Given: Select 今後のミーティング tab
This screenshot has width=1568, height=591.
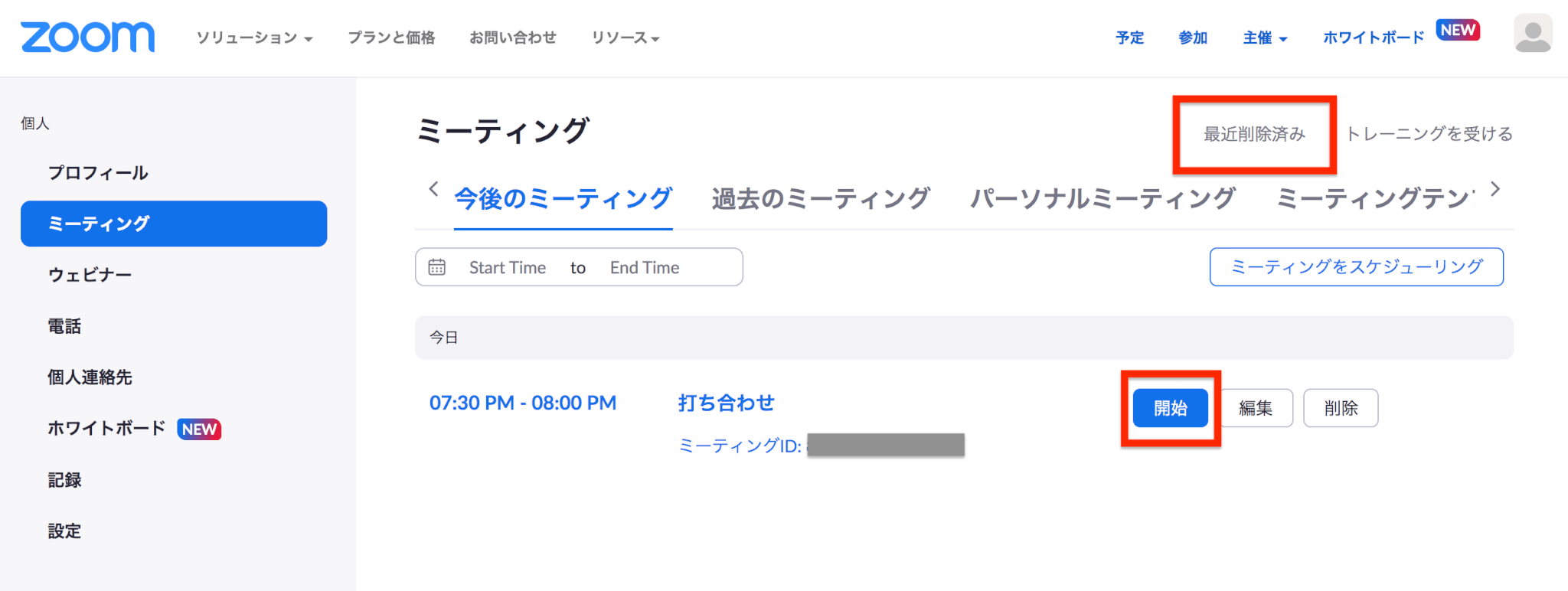Looking at the screenshot, I should point(563,199).
